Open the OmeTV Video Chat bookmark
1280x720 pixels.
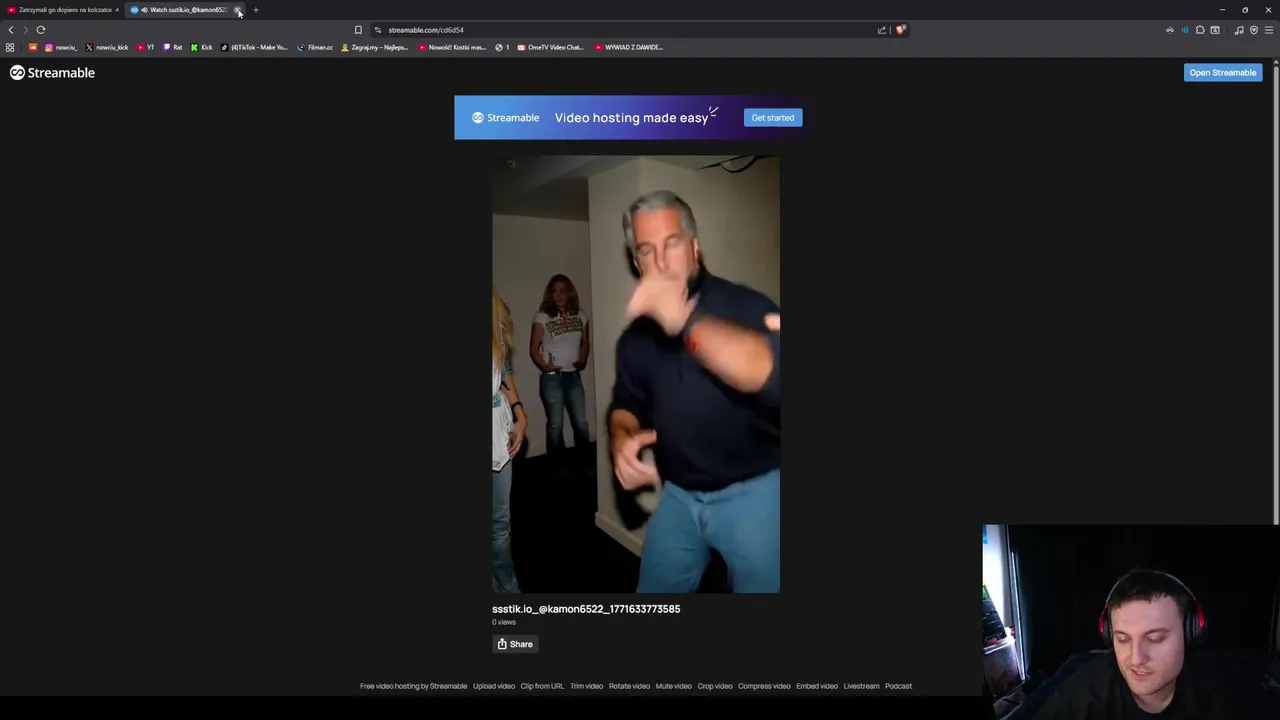coord(550,47)
